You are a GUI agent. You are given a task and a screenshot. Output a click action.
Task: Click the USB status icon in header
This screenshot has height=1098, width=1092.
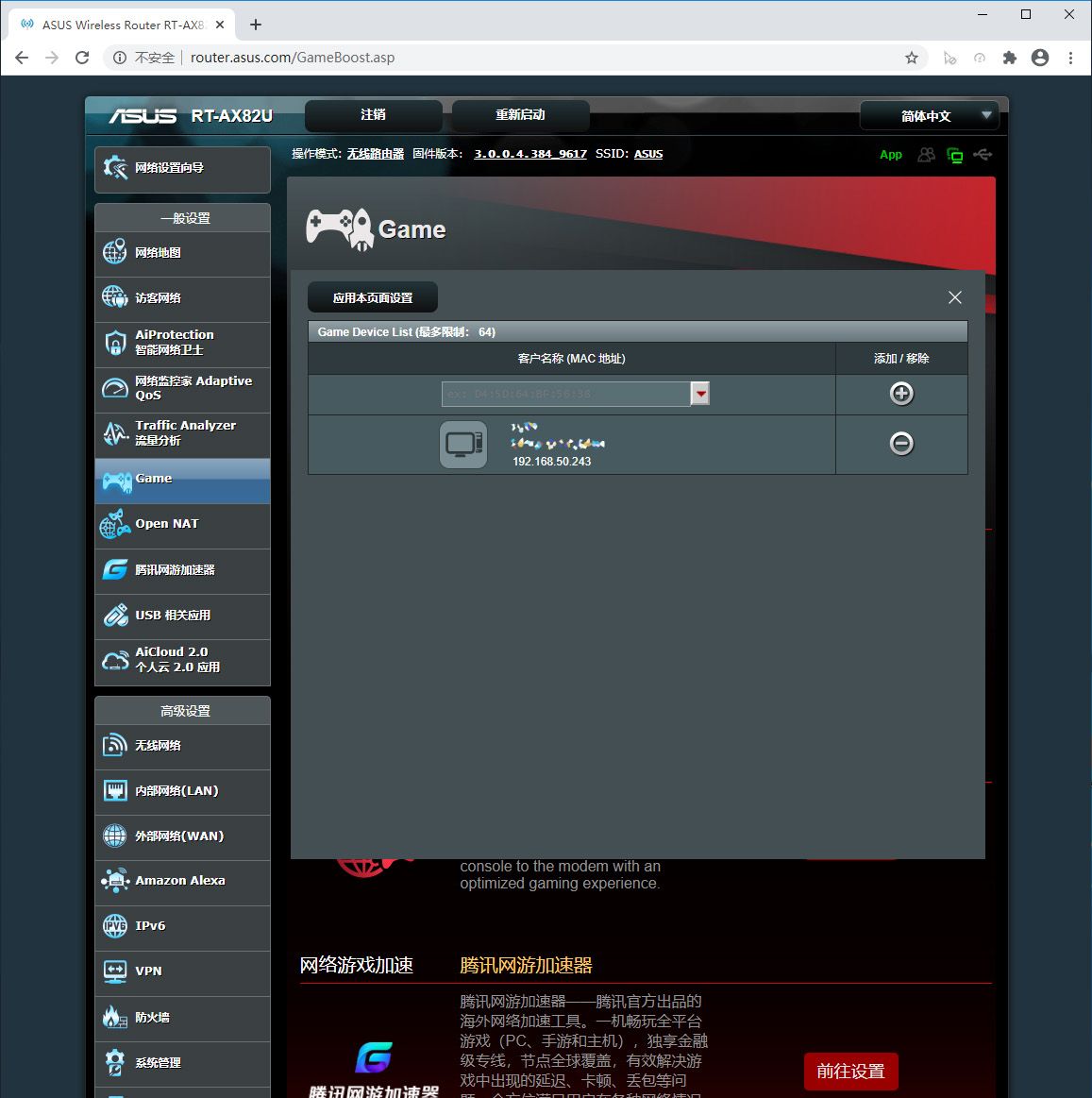[983, 154]
